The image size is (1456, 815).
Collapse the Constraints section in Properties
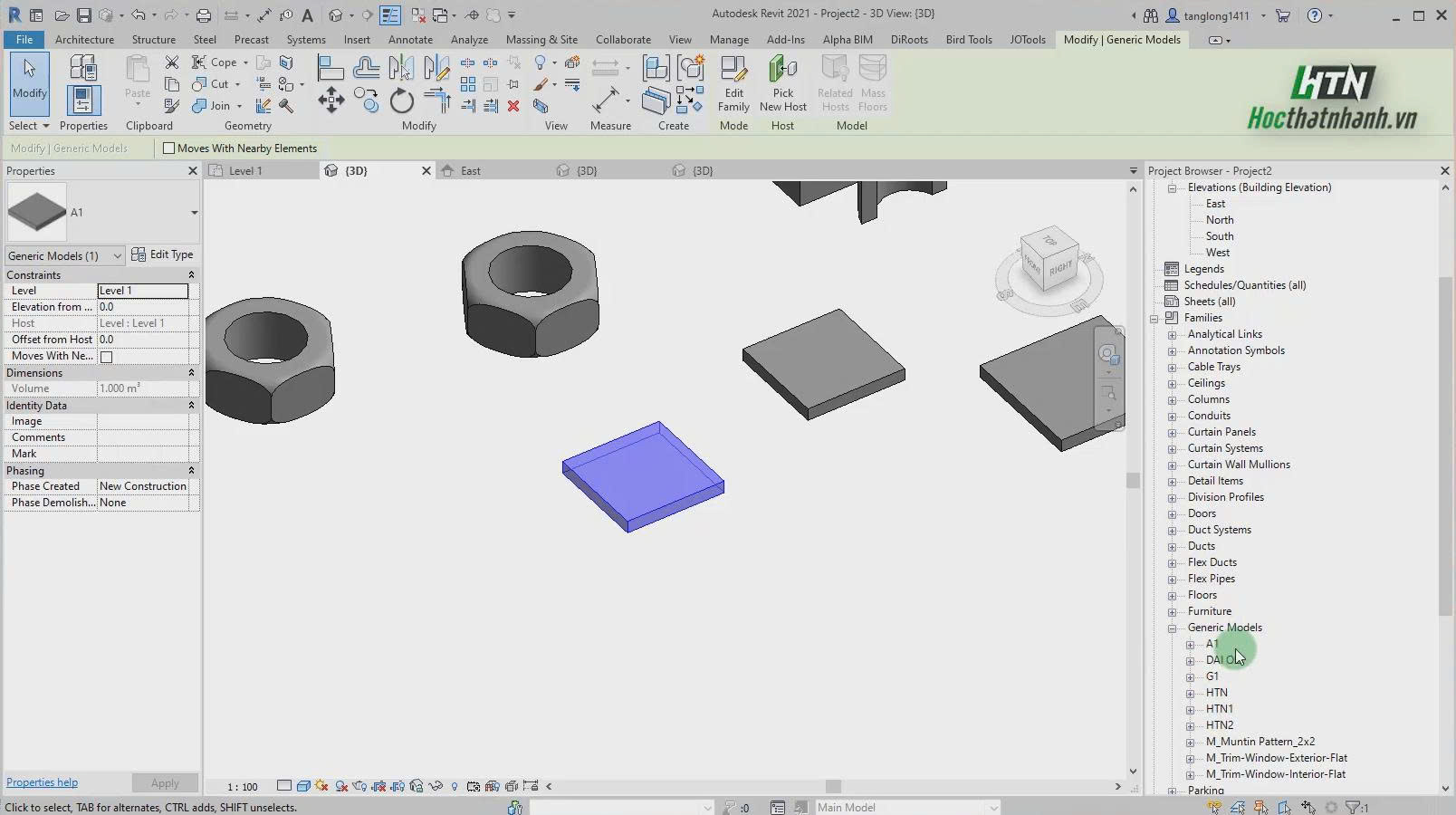[x=191, y=275]
